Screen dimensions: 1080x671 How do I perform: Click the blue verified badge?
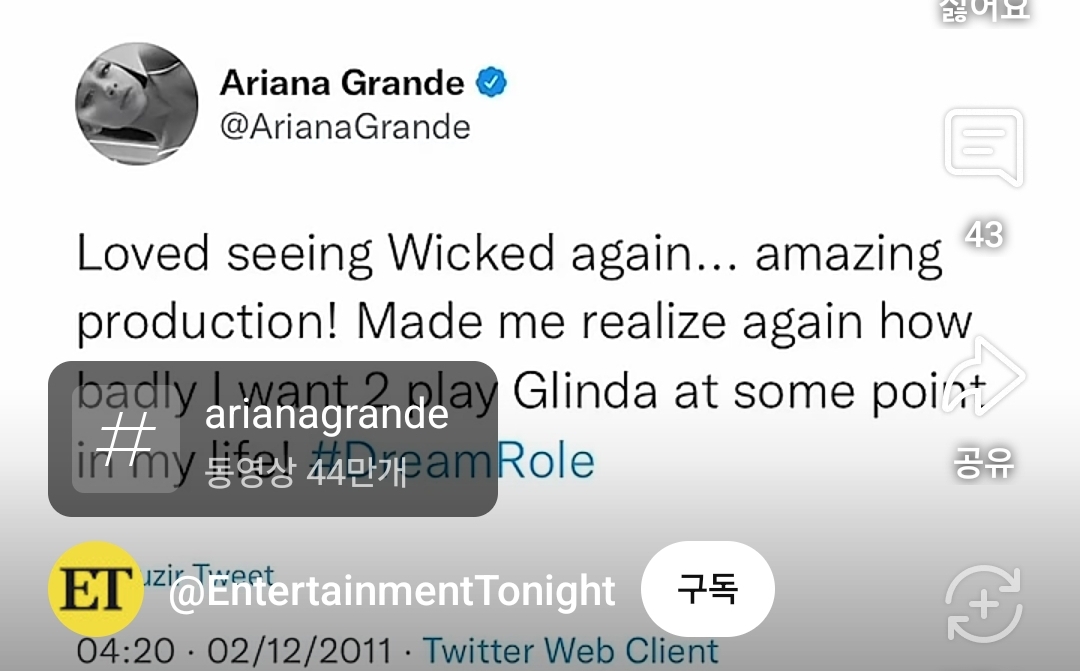[491, 83]
